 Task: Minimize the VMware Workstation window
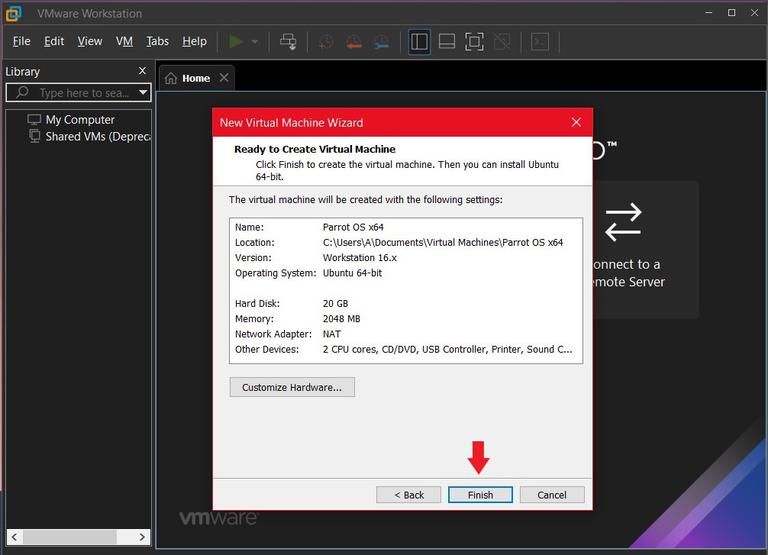tap(708, 13)
